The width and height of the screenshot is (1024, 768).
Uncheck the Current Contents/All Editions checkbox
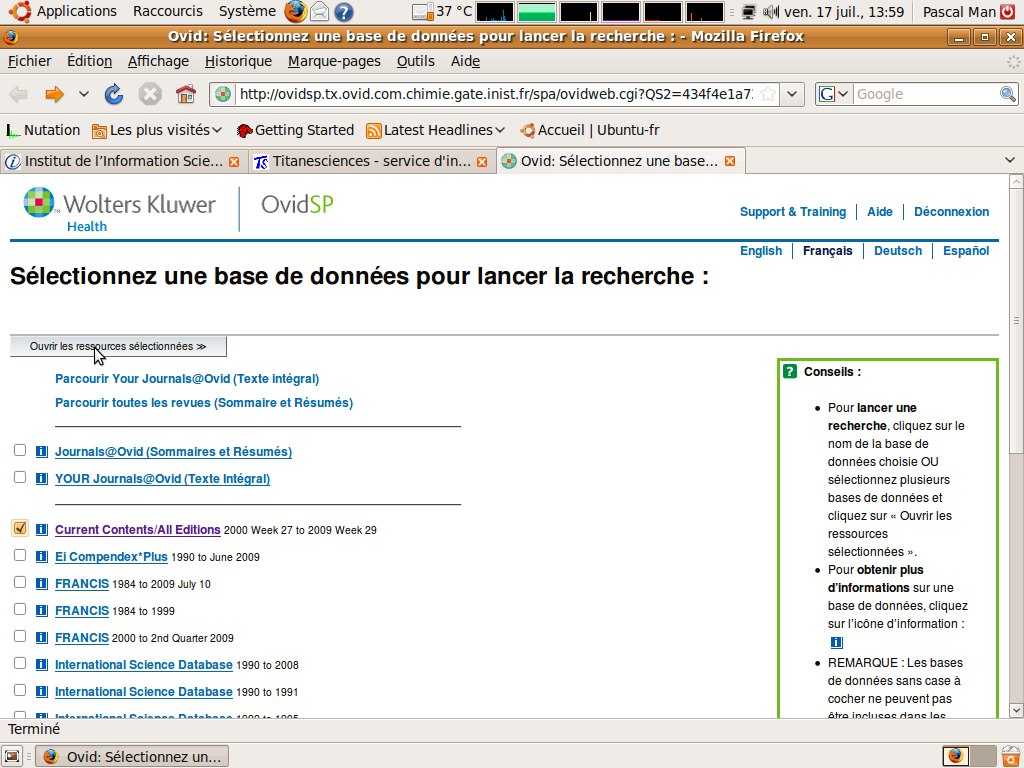[x=20, y=528]
